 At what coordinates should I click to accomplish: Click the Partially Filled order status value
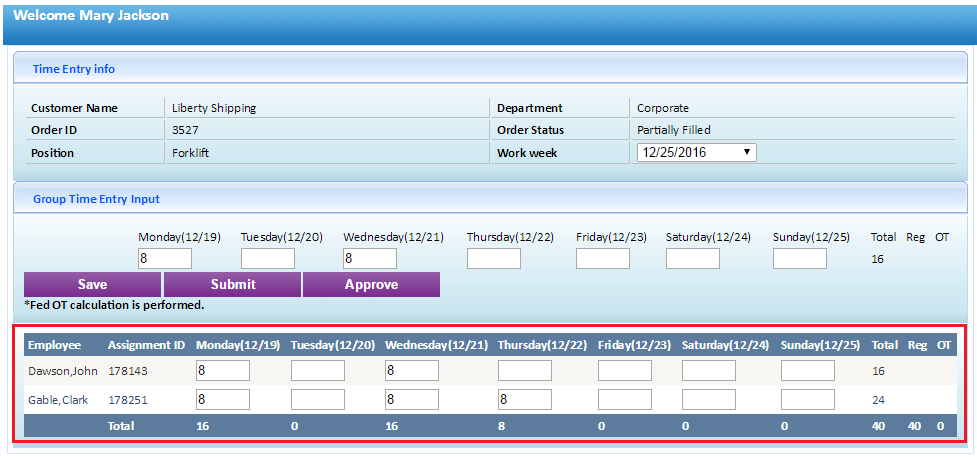click(x=674, y=130)
